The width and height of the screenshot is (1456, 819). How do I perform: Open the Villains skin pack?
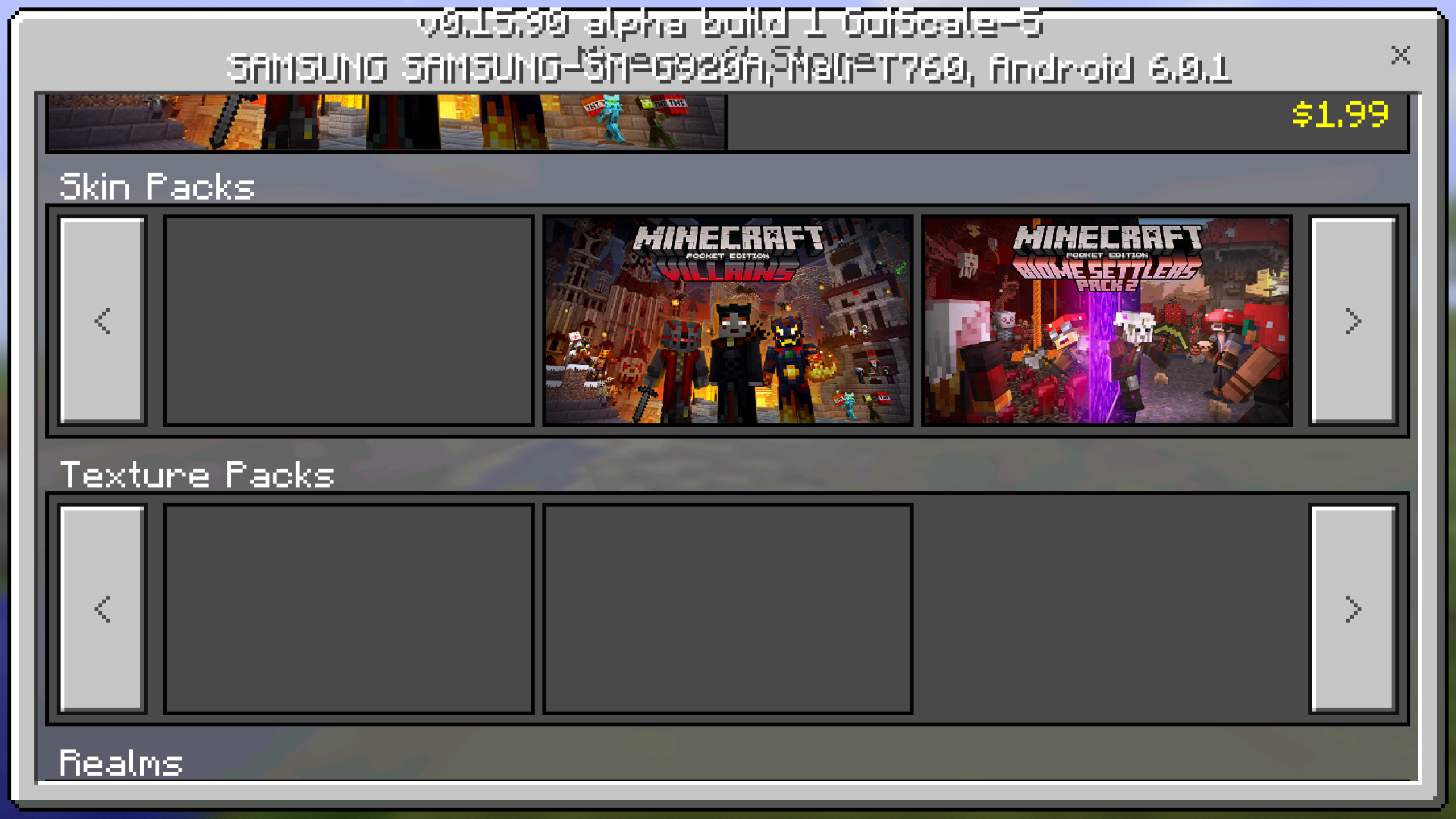727,320
